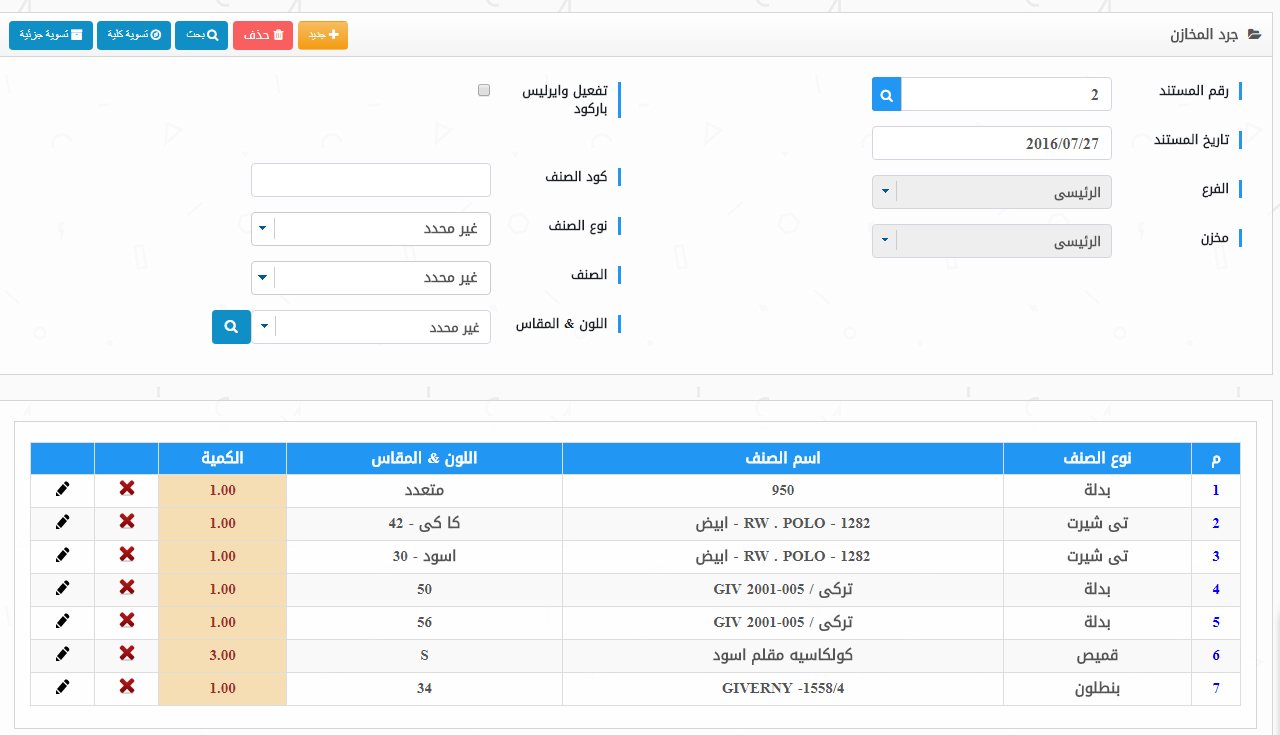Click the item code (كود الصنف) input field
This screenshot has height=735, width=1280.
pos(371,180)
